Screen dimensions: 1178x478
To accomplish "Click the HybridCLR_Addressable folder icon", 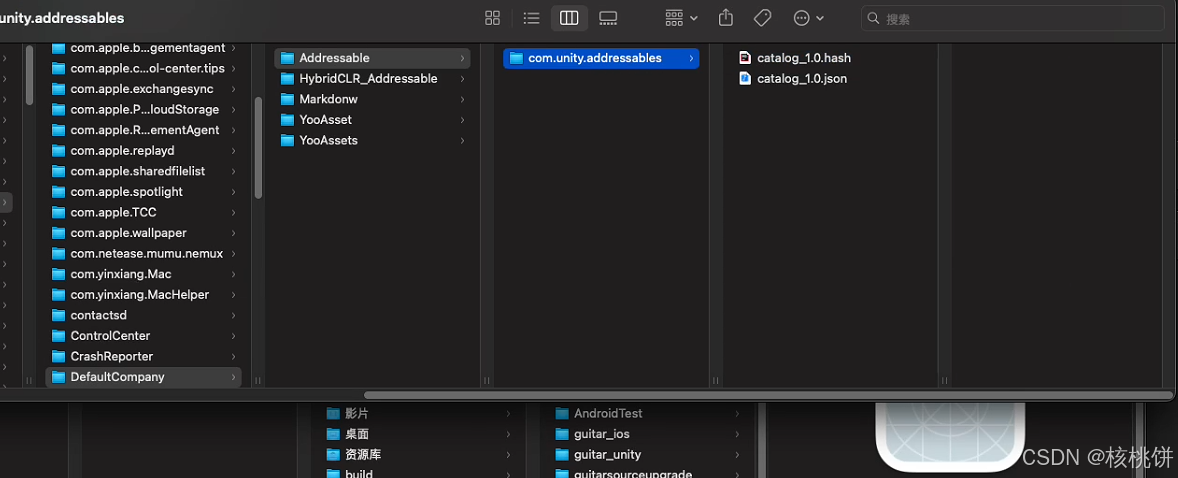I will coord(287,78).
